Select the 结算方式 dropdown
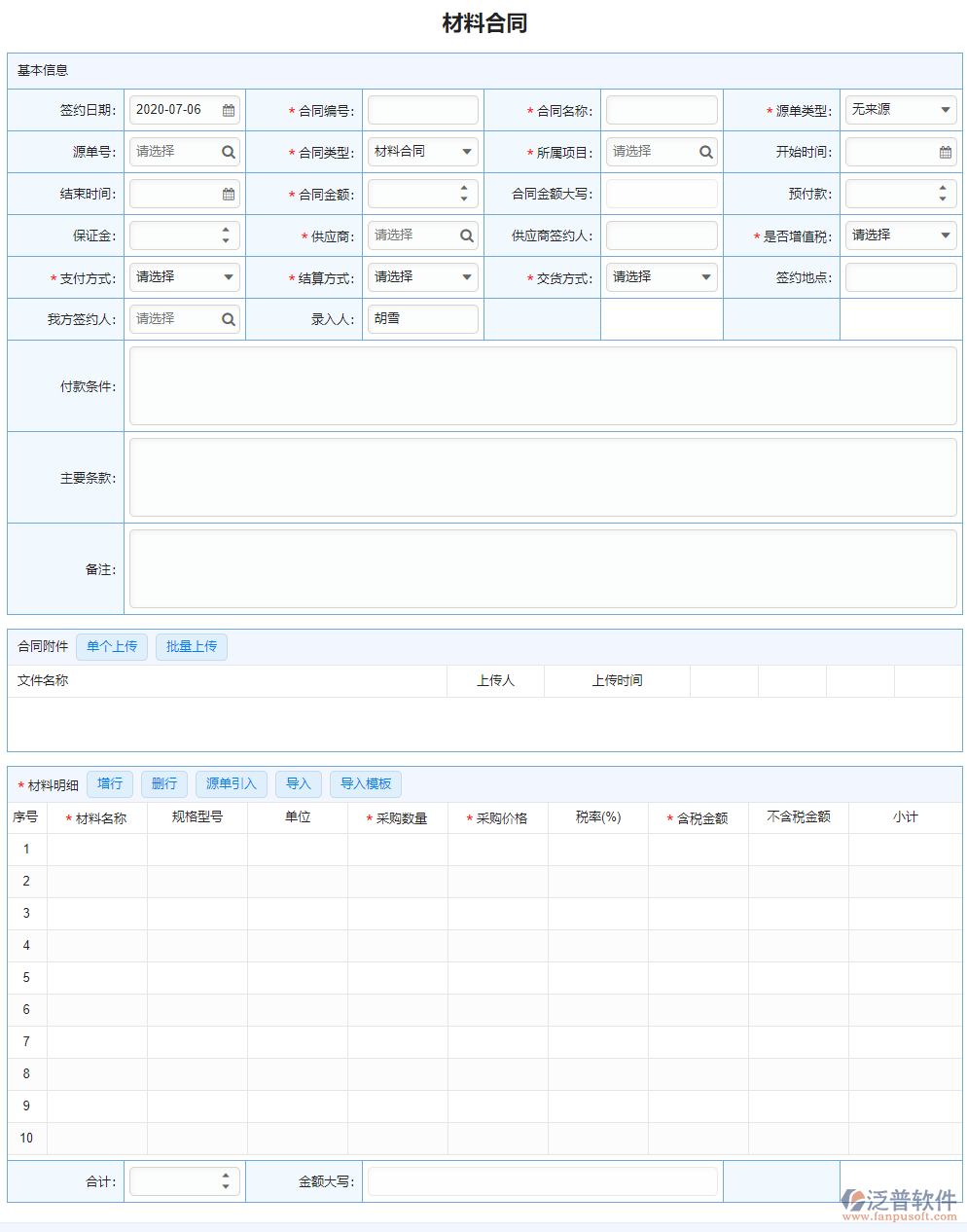 point(423,277)
